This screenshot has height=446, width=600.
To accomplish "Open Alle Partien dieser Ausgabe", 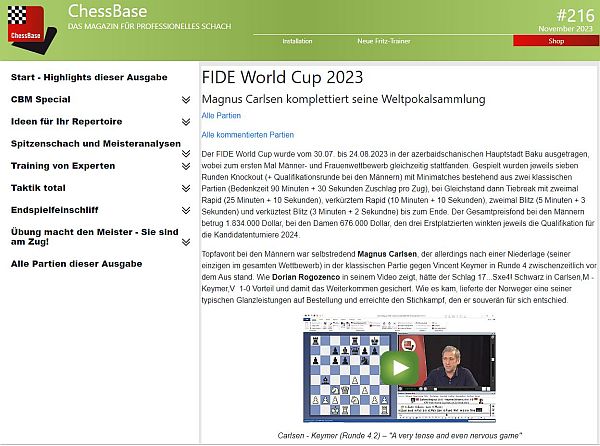I will 77,264.
